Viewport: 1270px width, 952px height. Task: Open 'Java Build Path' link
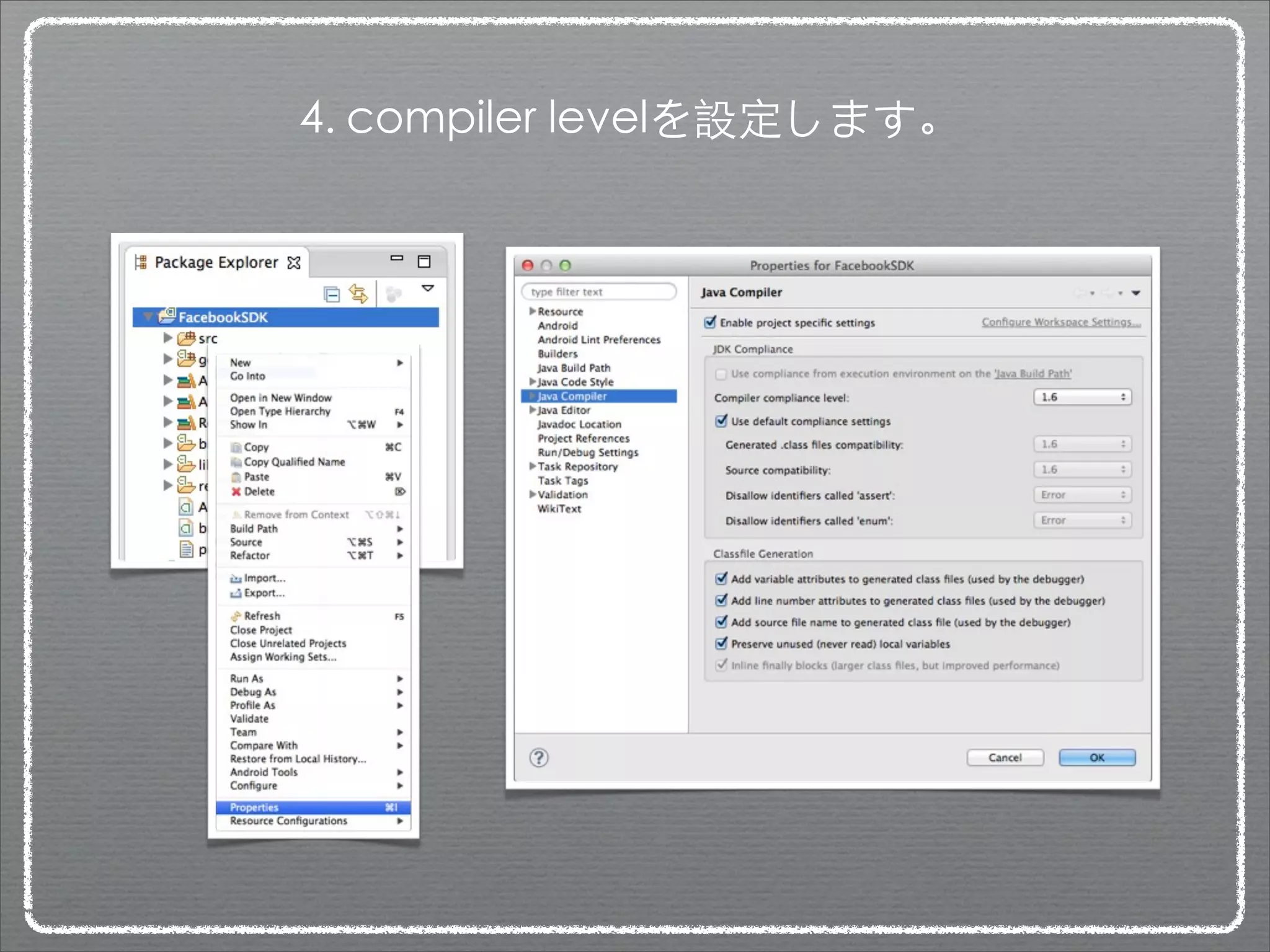(x=1032, y=374)
